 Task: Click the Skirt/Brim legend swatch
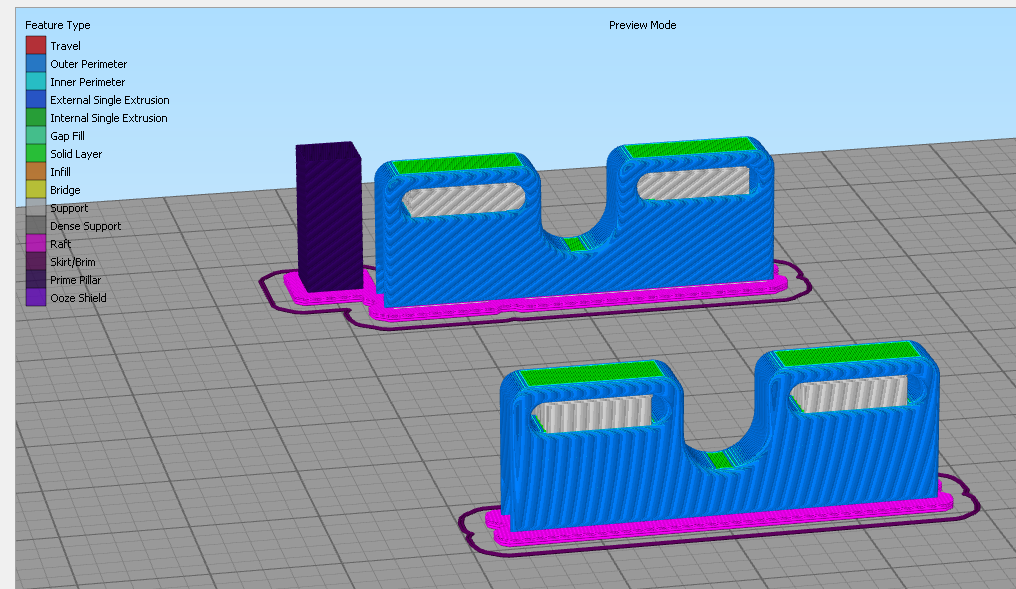36,262
